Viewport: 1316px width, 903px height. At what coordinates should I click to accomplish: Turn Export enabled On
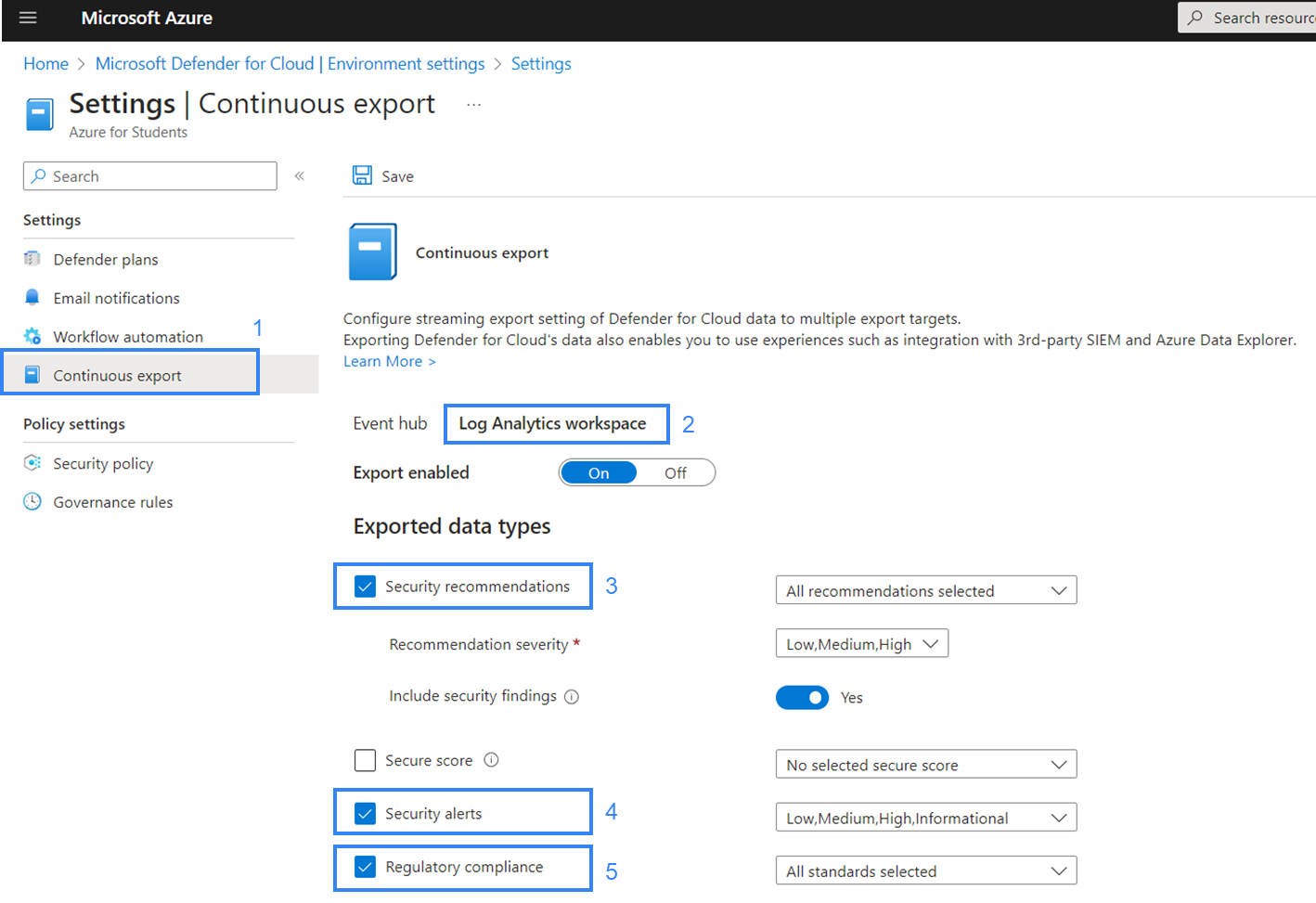599,472
